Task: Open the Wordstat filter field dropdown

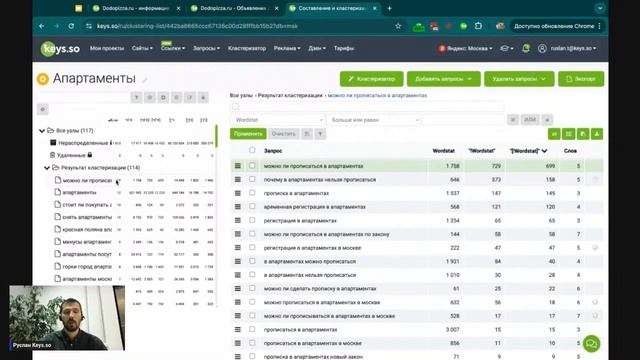Action: coord(278,120)
